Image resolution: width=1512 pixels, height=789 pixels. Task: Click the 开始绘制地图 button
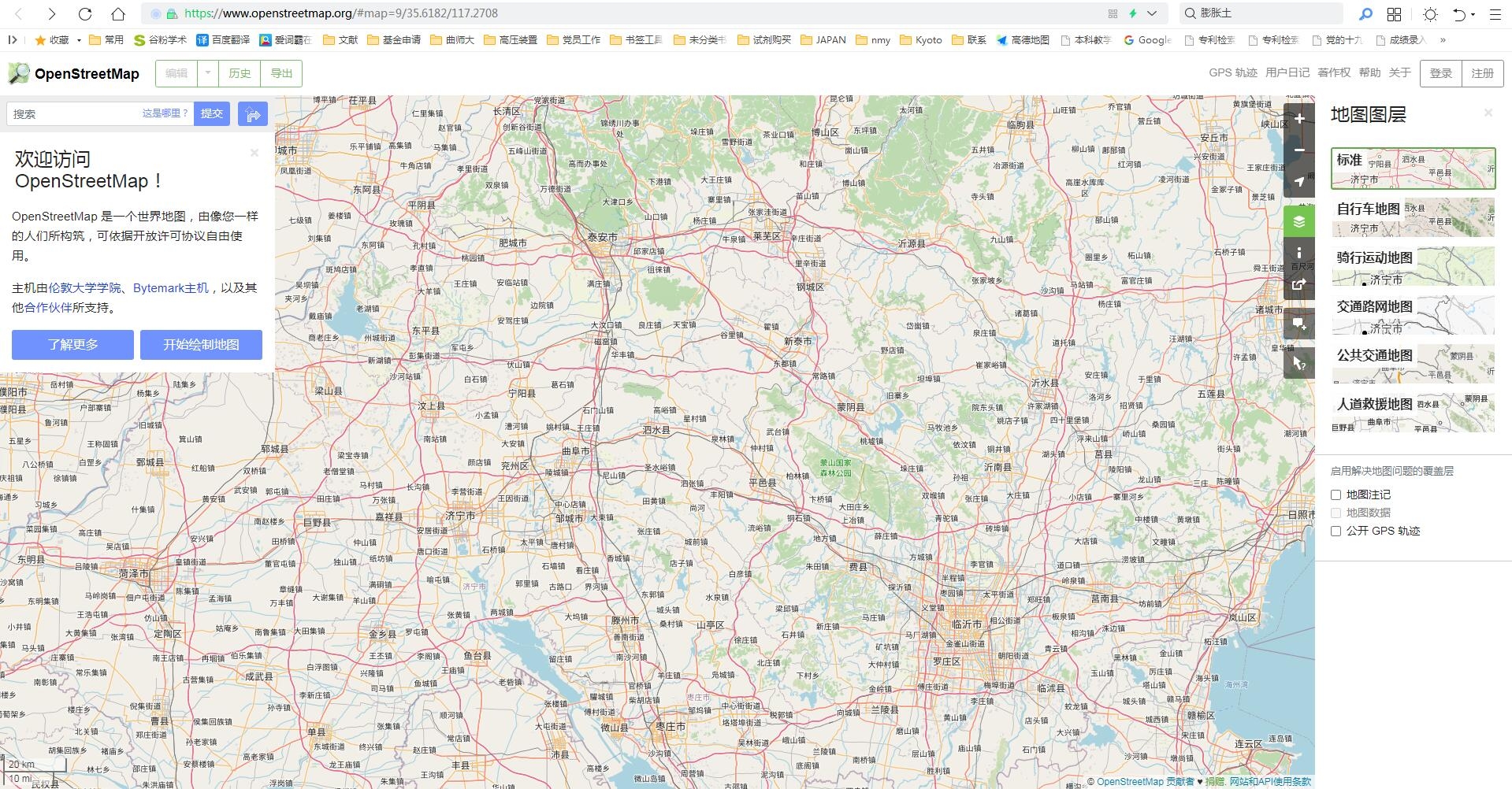pos(201,345)
